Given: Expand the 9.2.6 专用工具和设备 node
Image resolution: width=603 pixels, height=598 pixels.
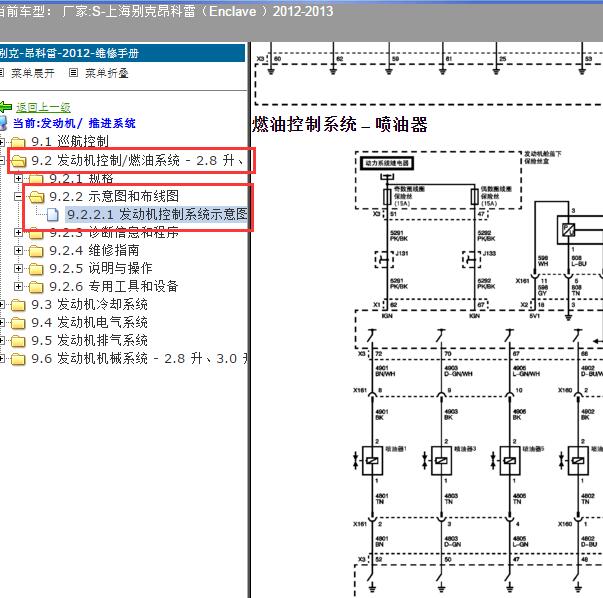Looking at the screenshot, I should (x=18, y=287).
